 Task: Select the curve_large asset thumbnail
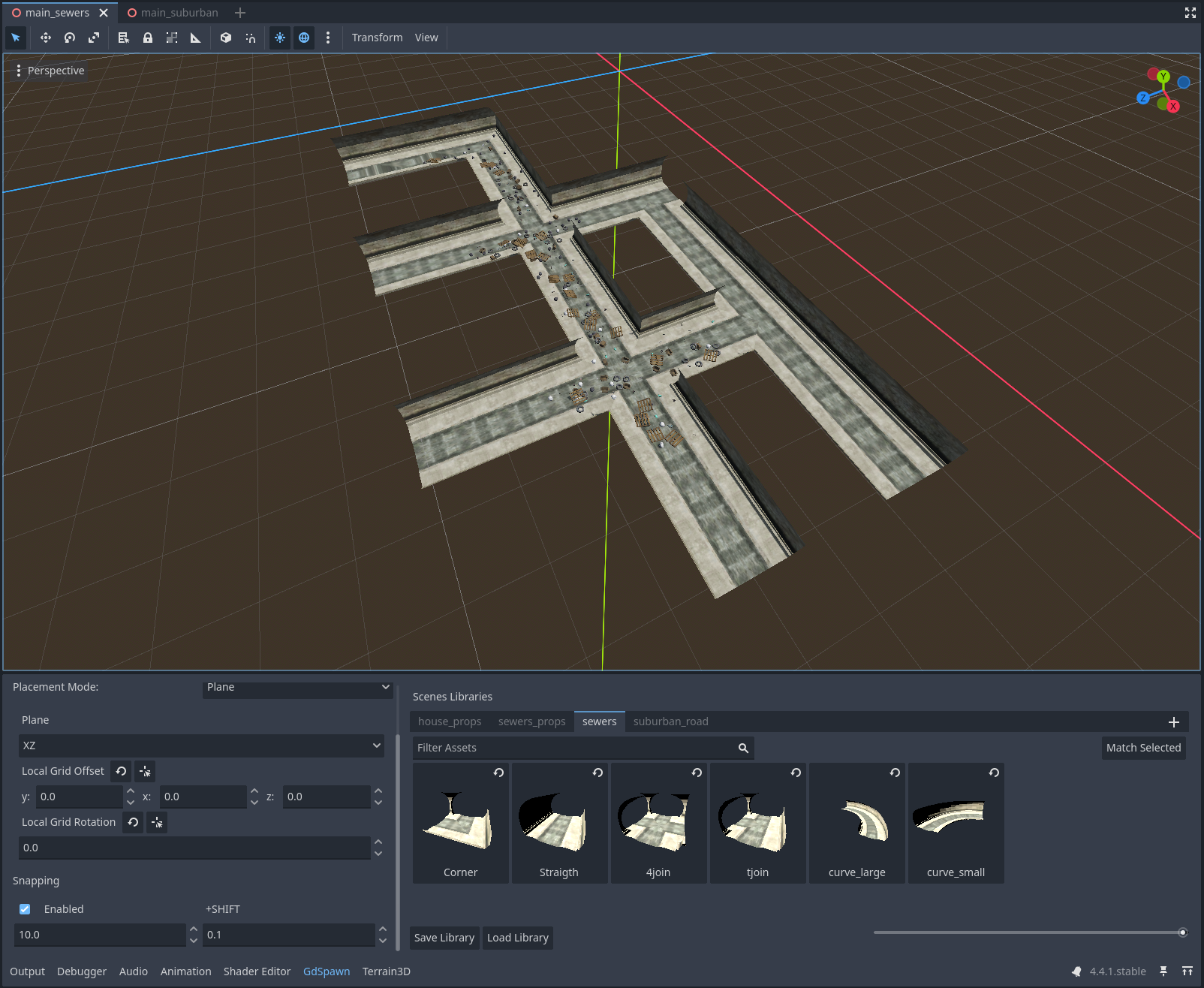pyautogui.click(x=856, y=824)
